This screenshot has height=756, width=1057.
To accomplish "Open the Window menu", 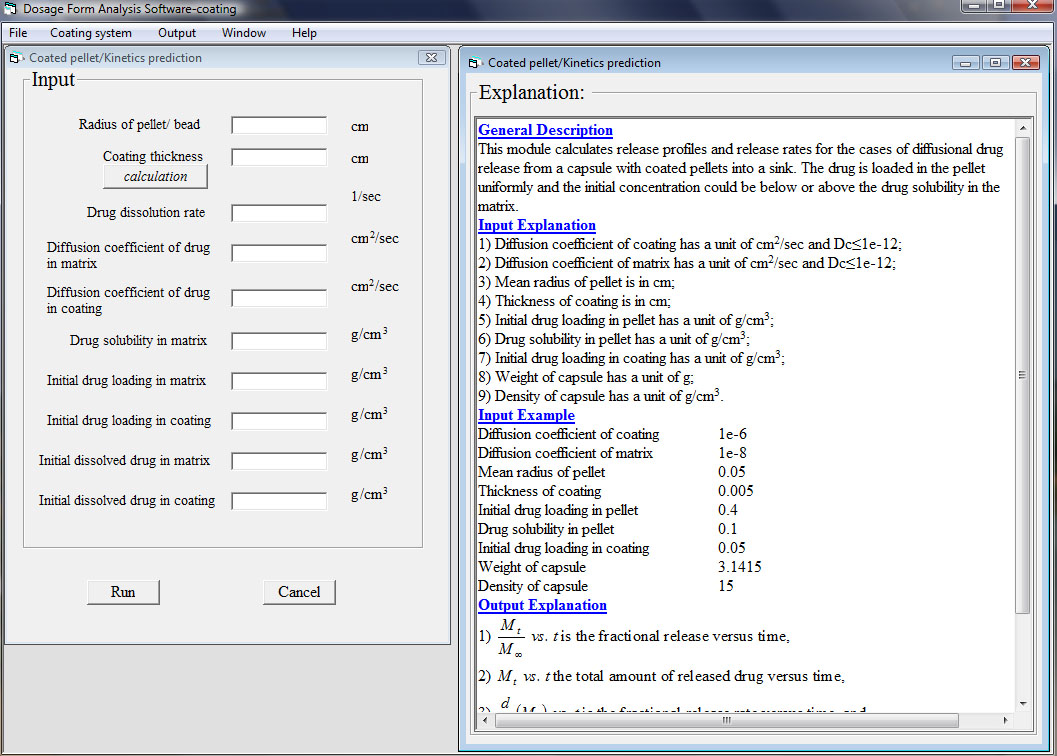I will 244,33.
